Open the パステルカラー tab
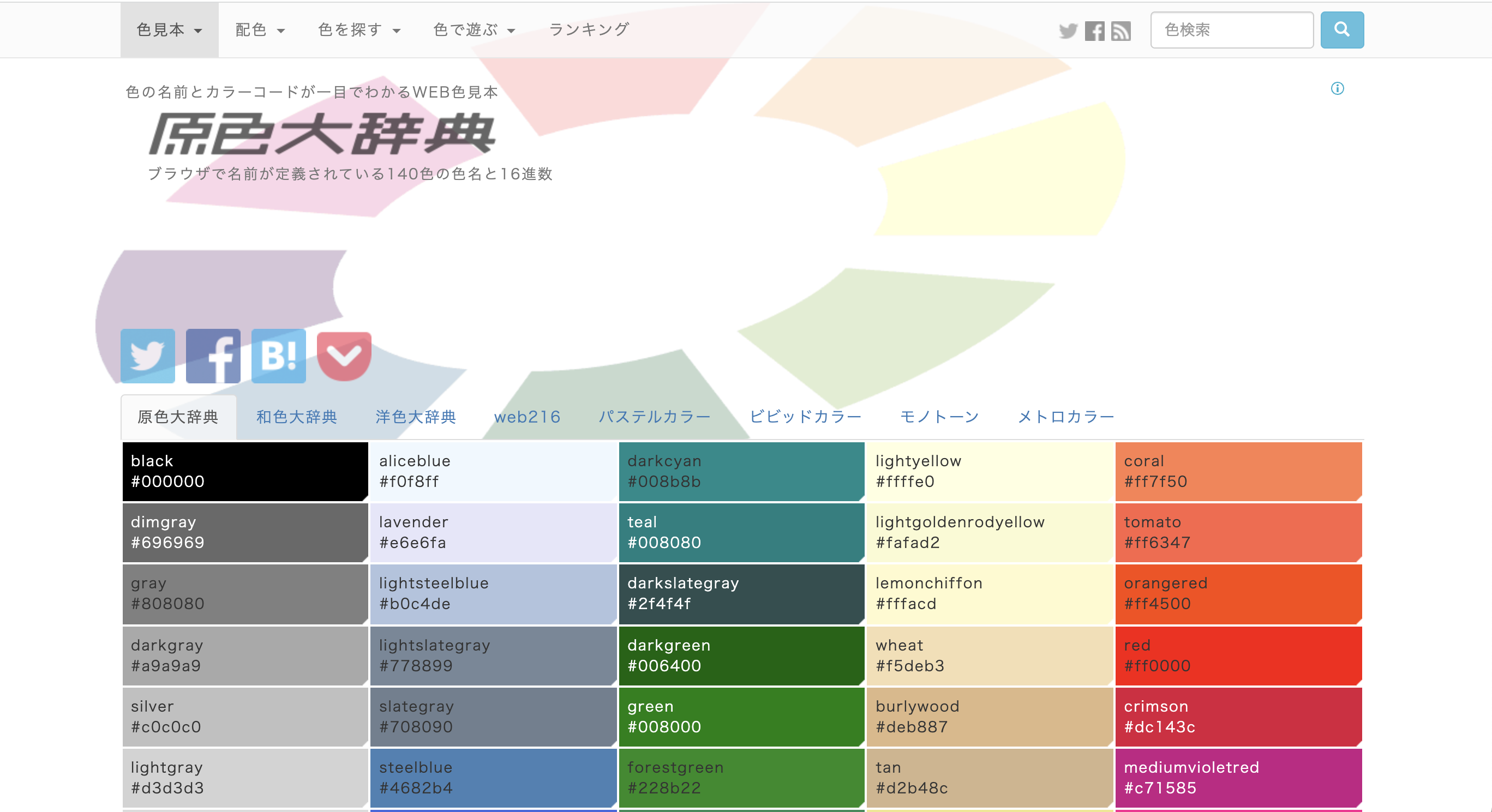The width and height of the screenshot is (1492, 812). coord(655,417)
